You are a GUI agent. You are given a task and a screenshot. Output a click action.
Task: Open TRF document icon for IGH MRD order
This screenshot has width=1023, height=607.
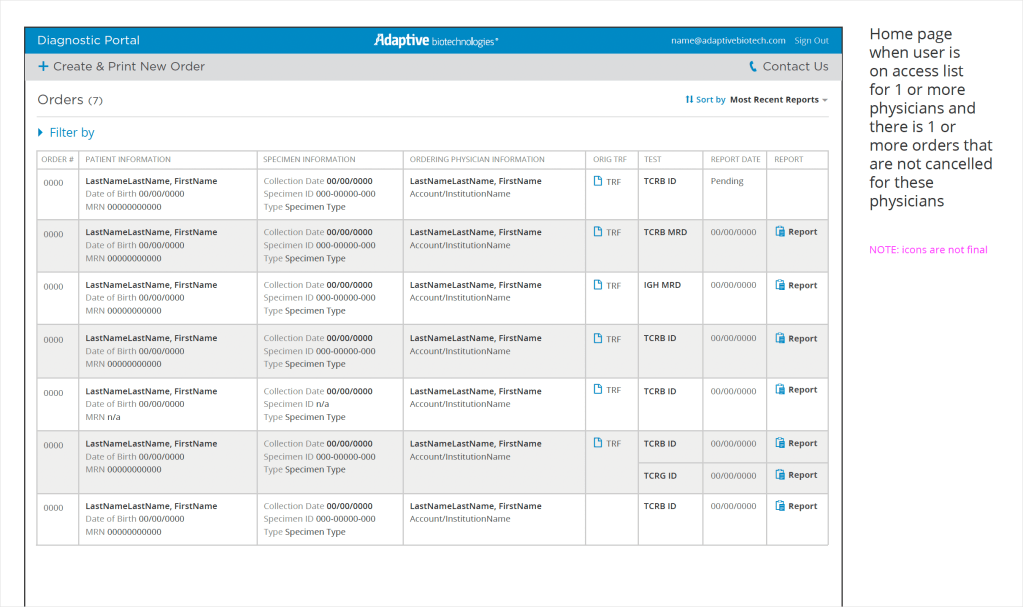coord(598,285)
